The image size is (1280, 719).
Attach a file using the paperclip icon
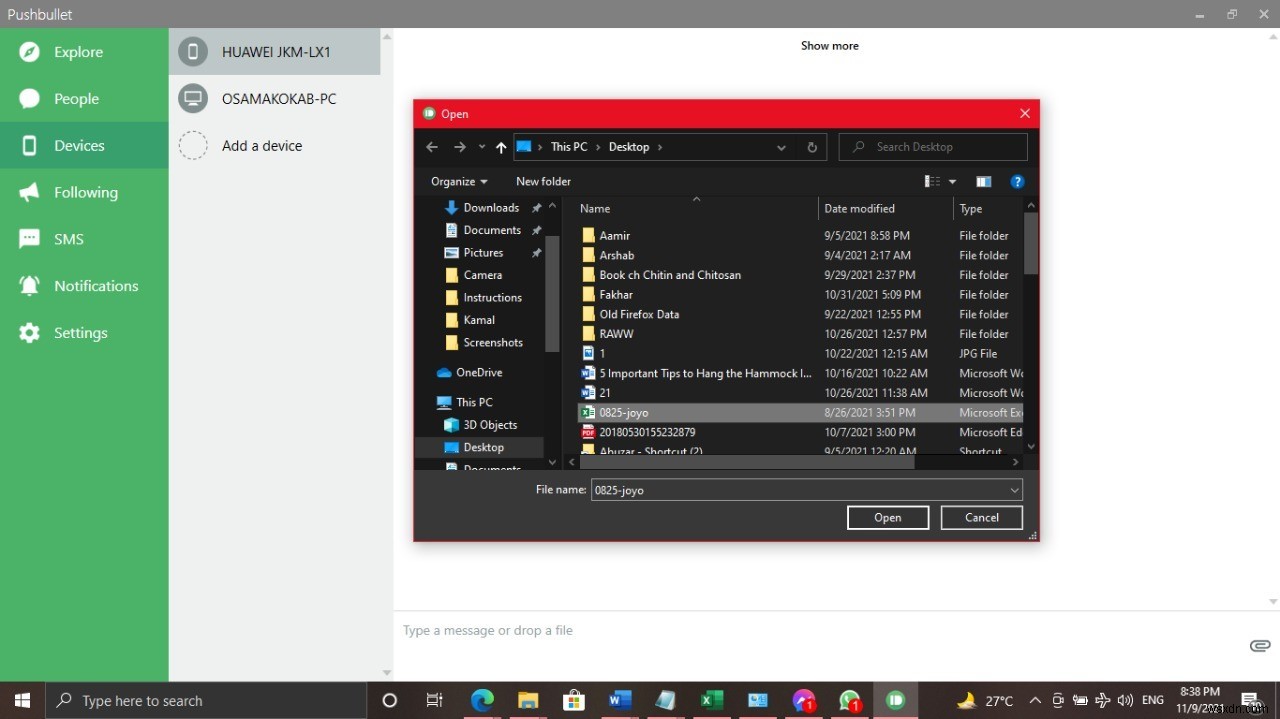pyautogui.click(x=1259, y=646)
